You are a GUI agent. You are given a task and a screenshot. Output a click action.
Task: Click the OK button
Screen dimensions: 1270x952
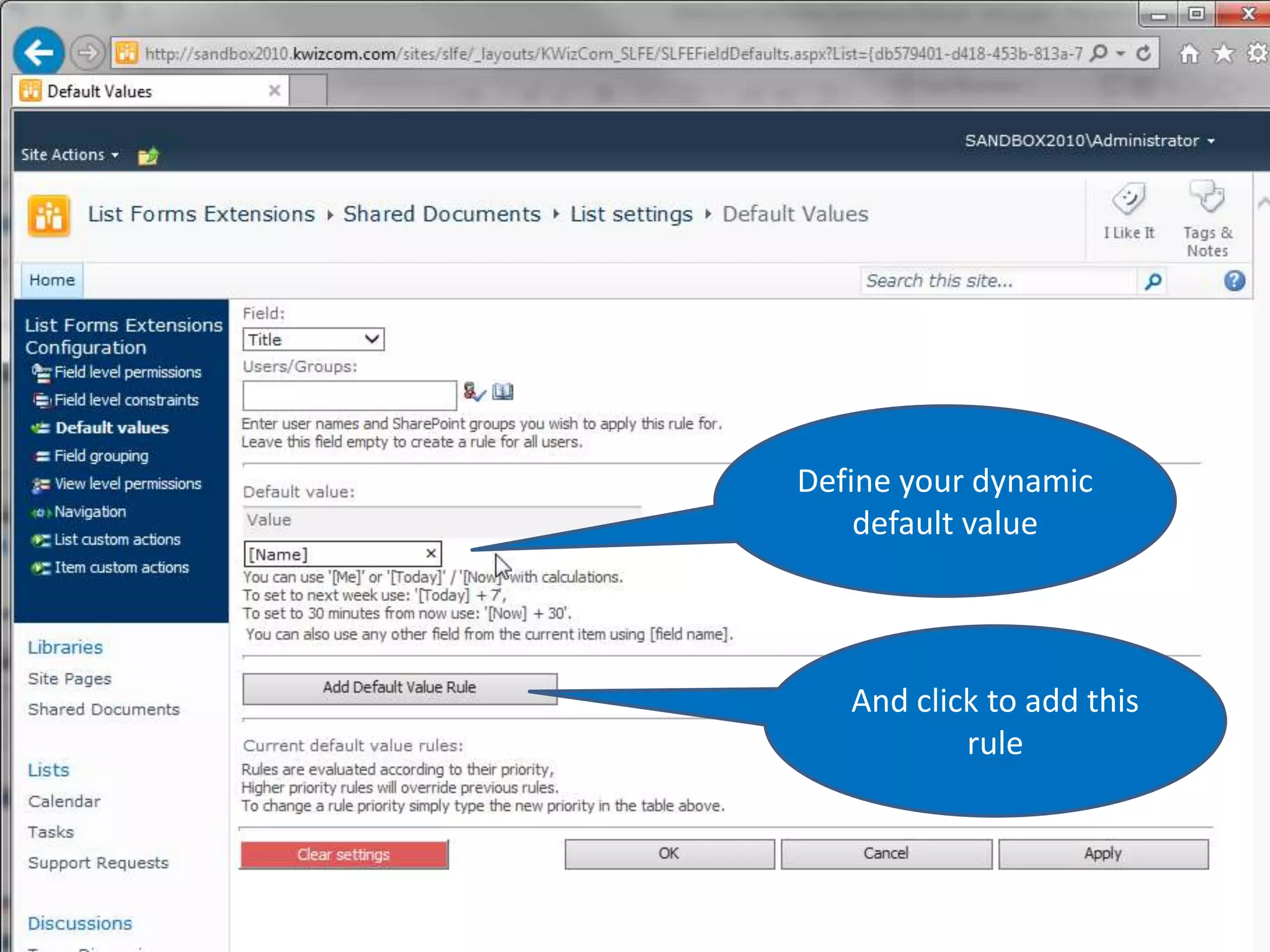[x=670, y=854]
